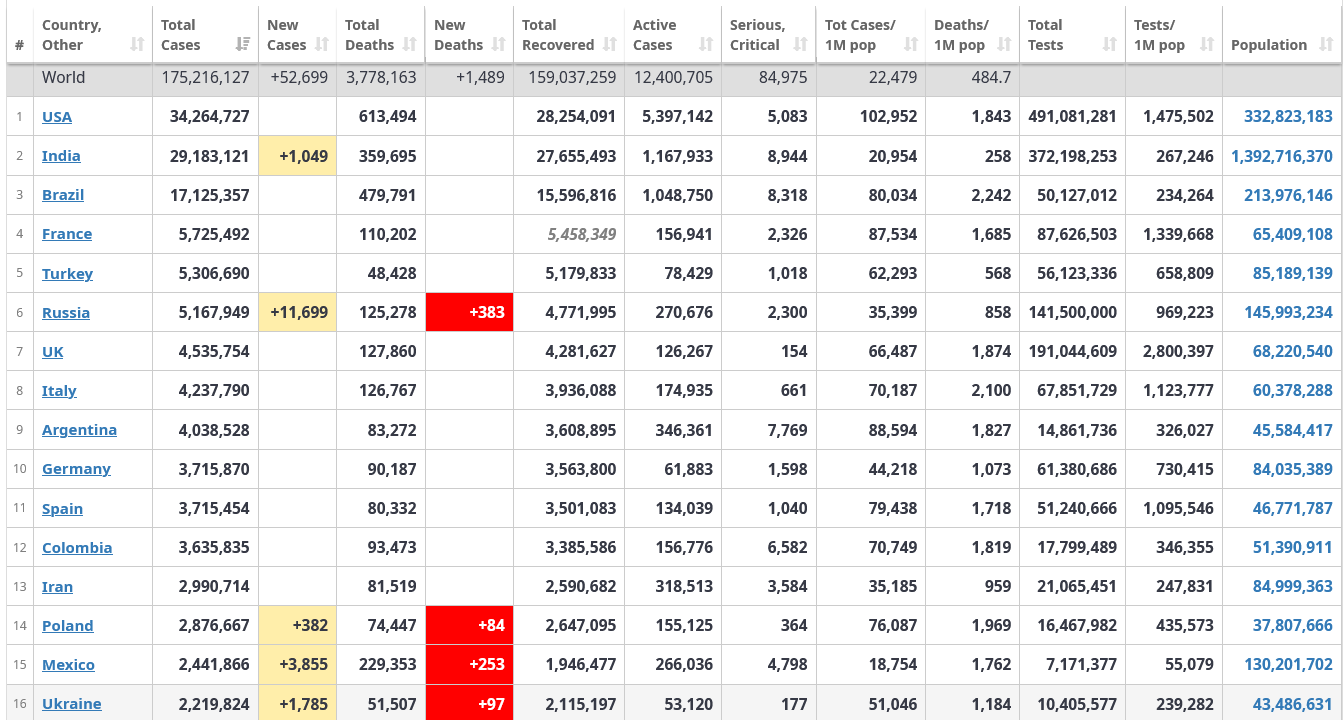Open the India country link
This screenshot has width=1343, height=720.
pos(61,156)
